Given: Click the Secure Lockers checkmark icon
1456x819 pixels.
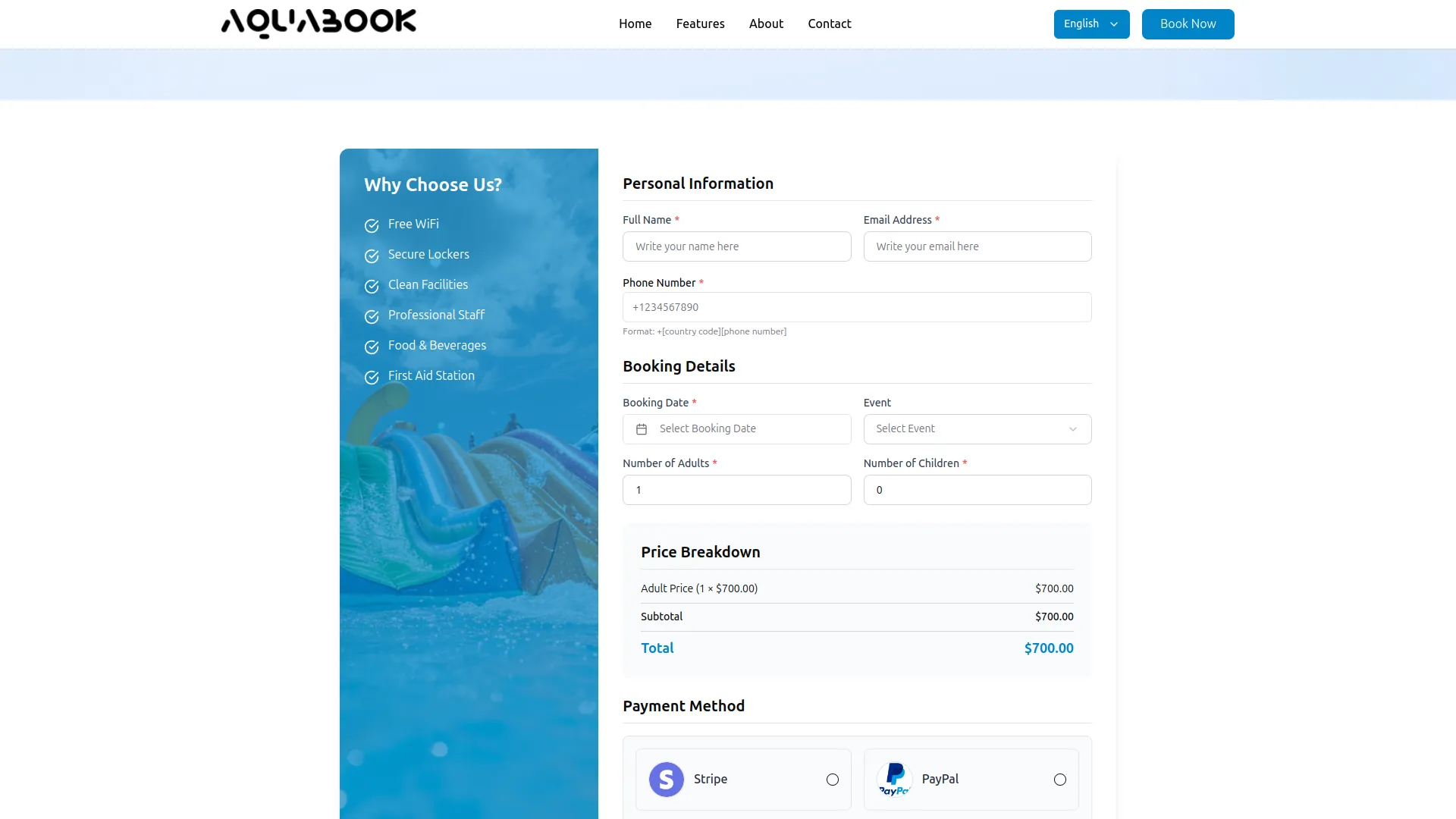Looking at the screenshot, I should point(372,256).
